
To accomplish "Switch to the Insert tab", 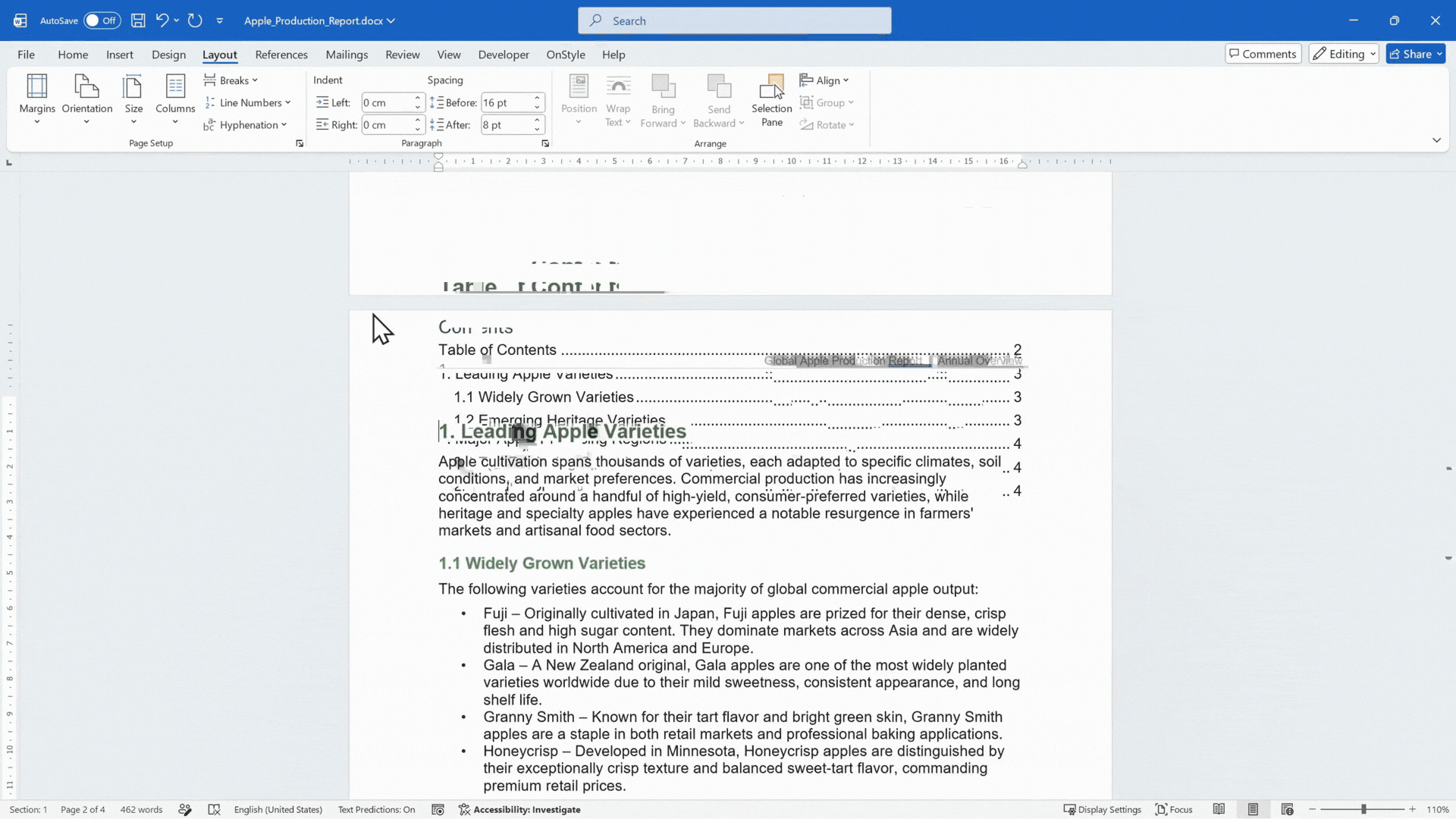I will [120, 55].
